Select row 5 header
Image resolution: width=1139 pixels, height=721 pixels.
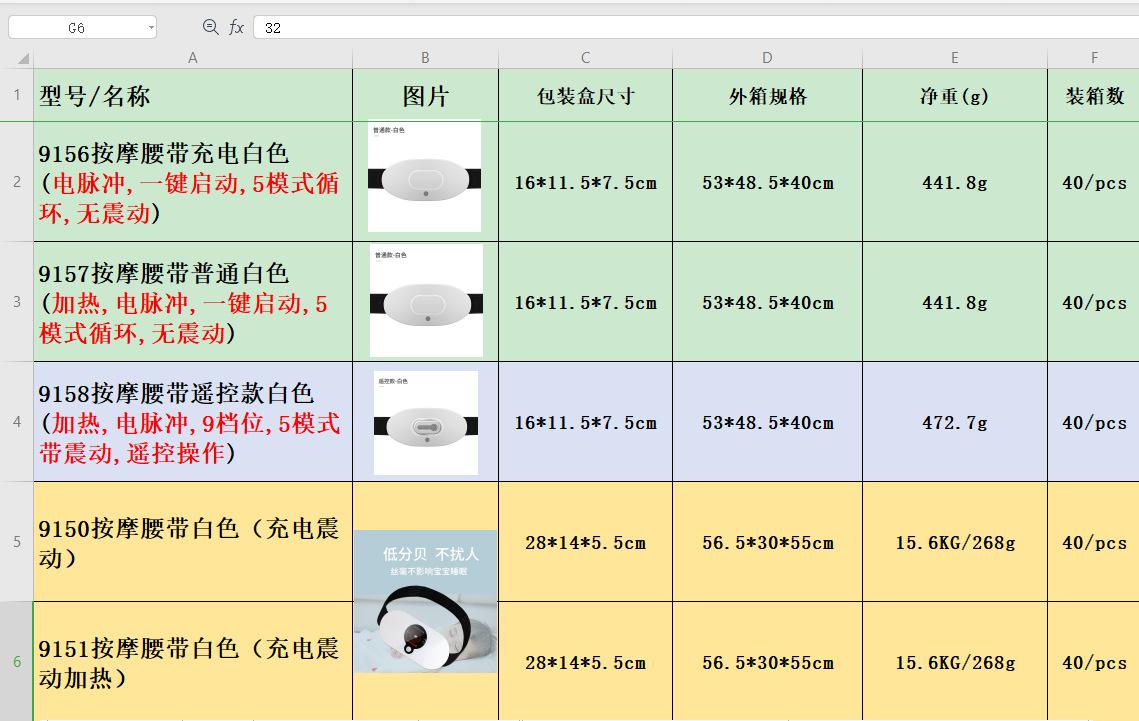click(x=17, y=541)
